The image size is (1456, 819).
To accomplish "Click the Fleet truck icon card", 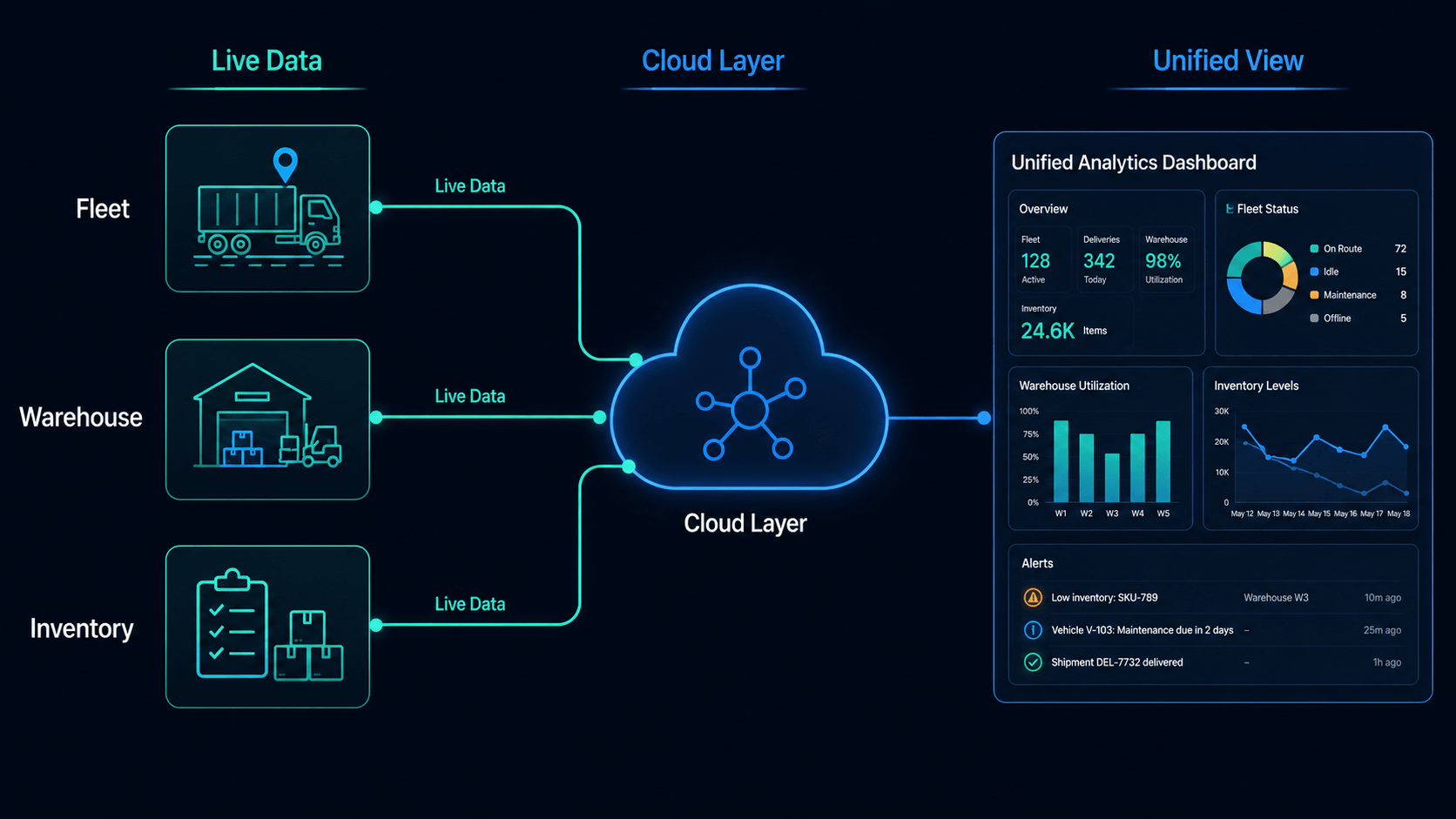I will tap(267, 208).
